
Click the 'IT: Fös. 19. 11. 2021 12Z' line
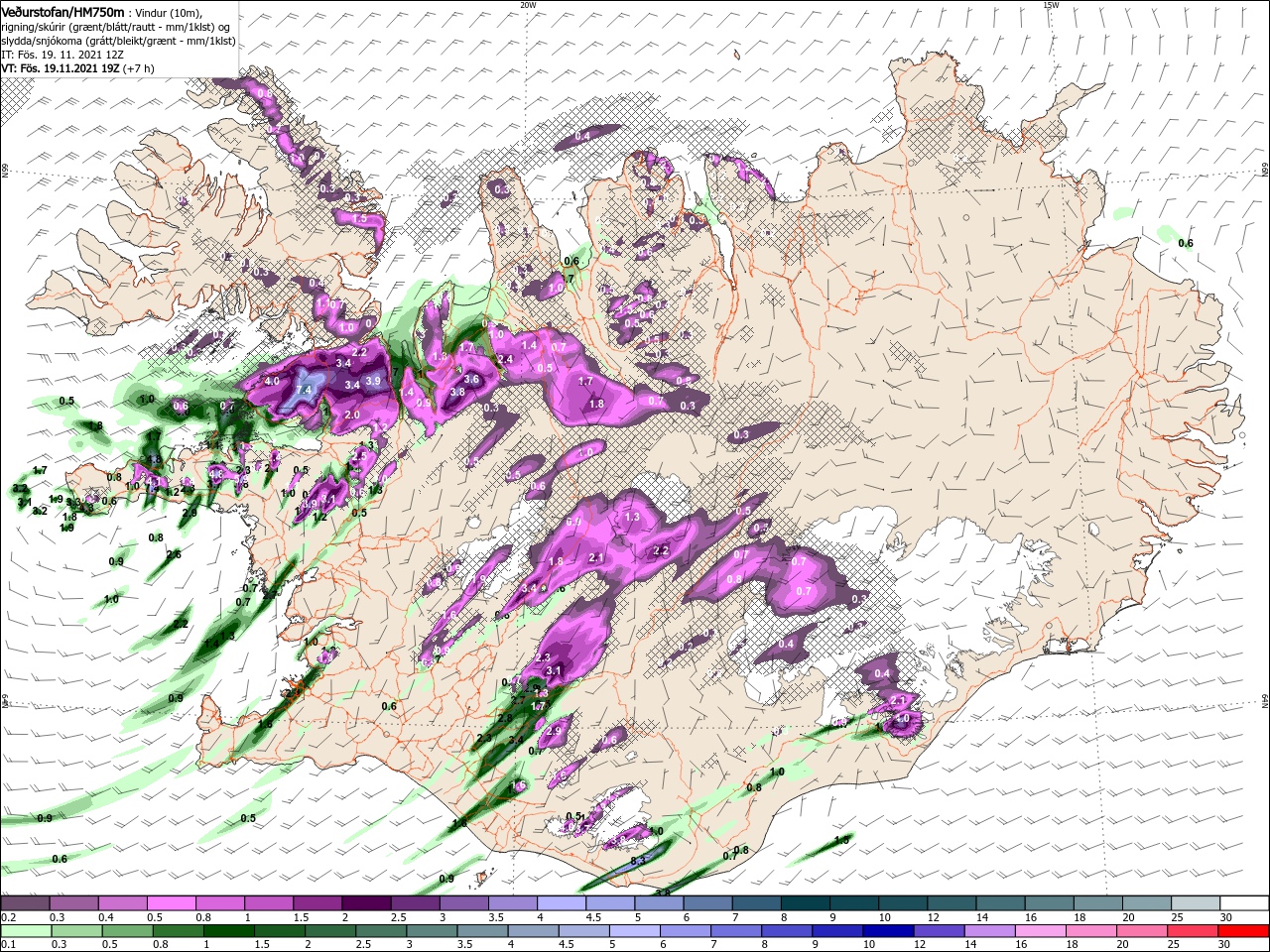pos(63,56)
